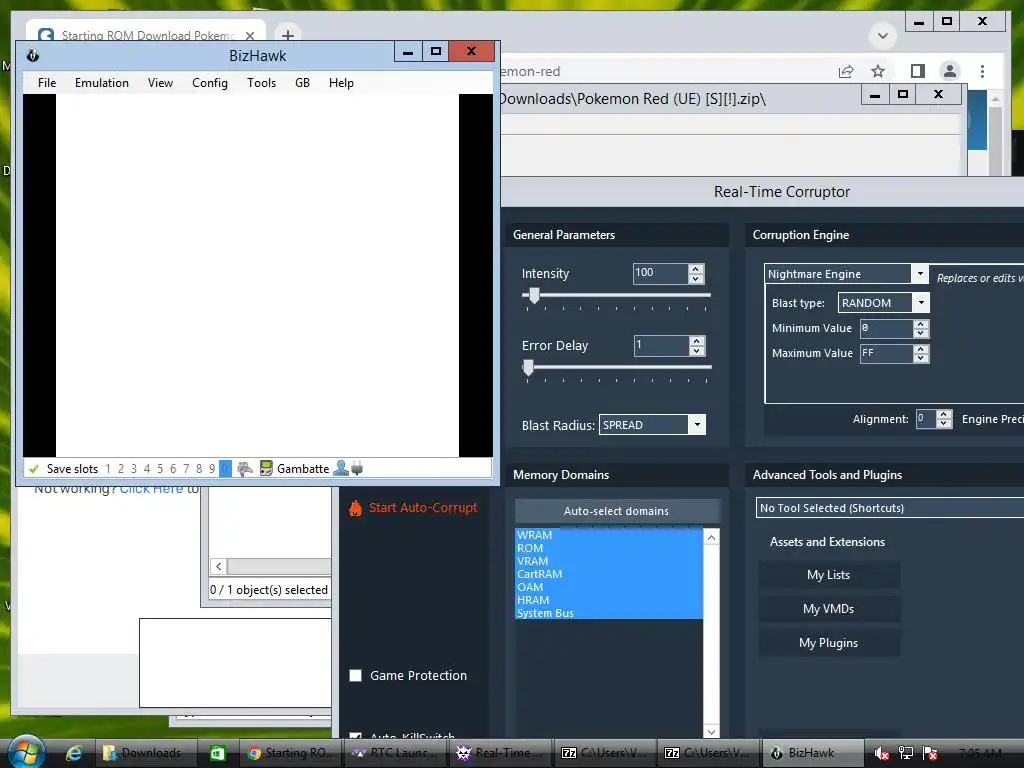Toggle Chrome's side panel icon
The height and width of the screenshot is (768, 1024).
point(918,71)
